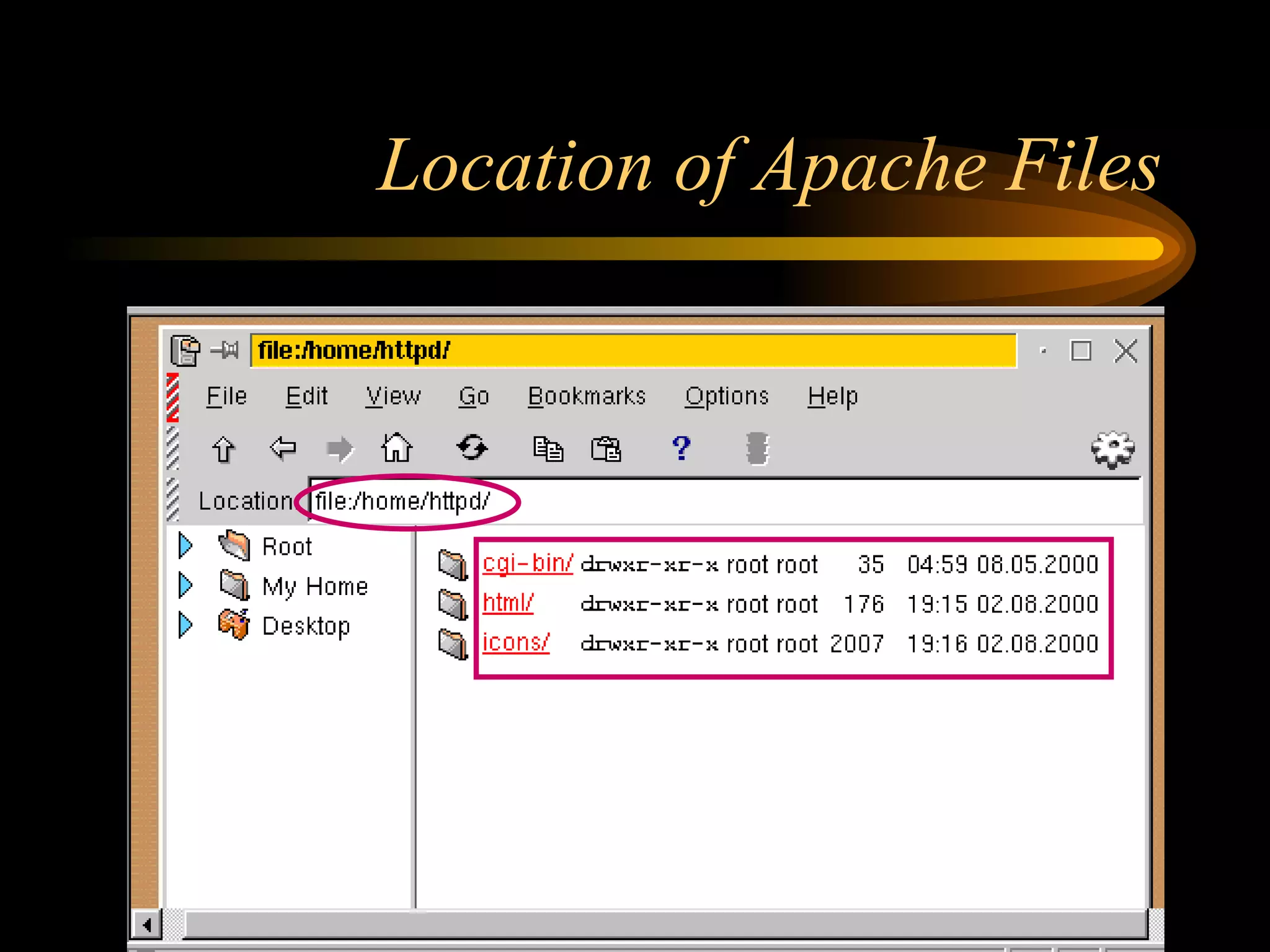Open the Help menu

click(833, 397)
